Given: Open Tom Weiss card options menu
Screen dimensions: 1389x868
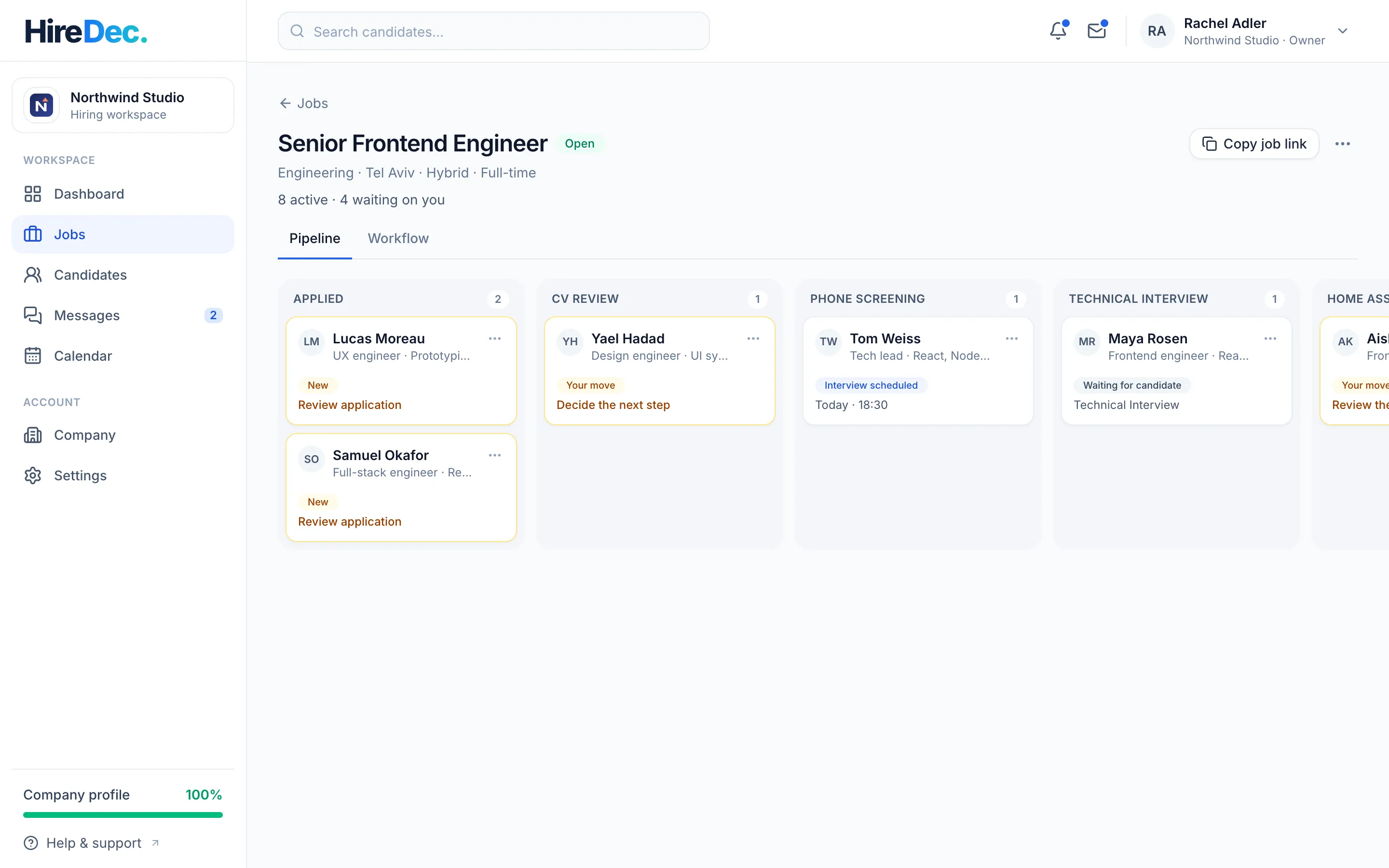Looking at the screenshot, I should click(x=1012, y=339).
